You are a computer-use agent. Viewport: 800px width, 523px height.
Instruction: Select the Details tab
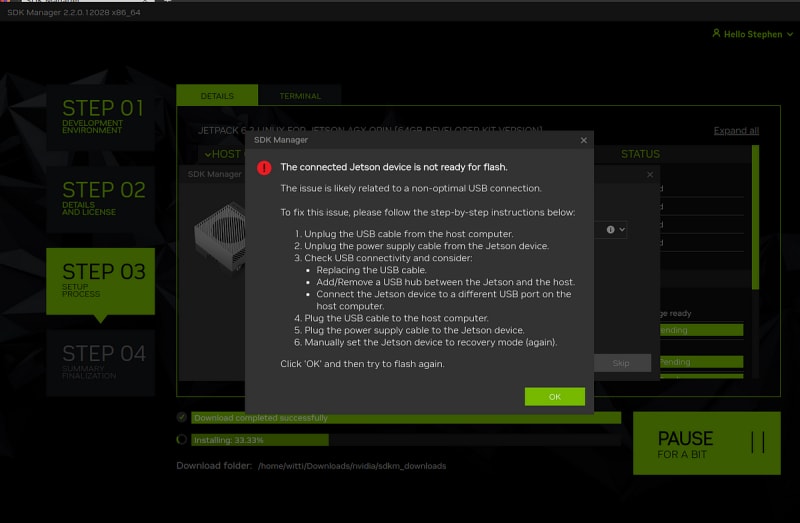click(217, 96)
